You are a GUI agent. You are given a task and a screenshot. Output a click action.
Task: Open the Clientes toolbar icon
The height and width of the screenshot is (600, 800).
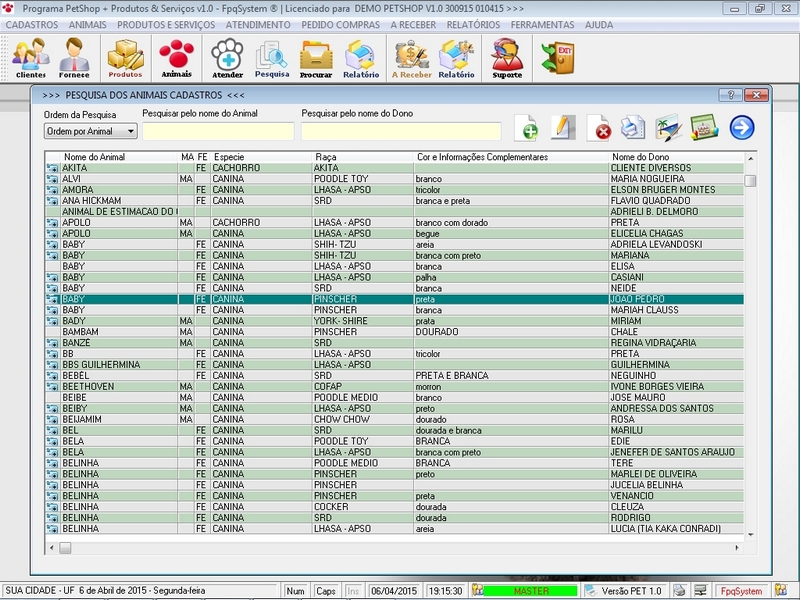pyautogui.click(x=30, y=58)
